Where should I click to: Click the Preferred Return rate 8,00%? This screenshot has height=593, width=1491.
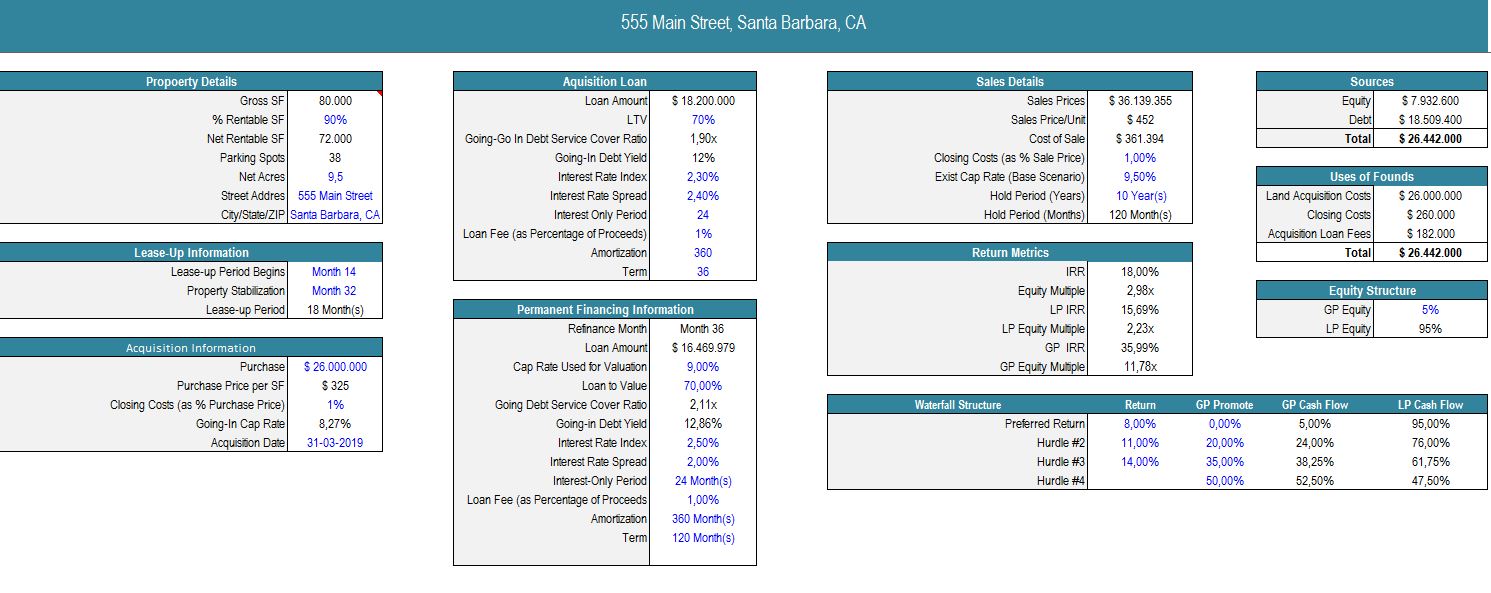tap(1140, 424)
